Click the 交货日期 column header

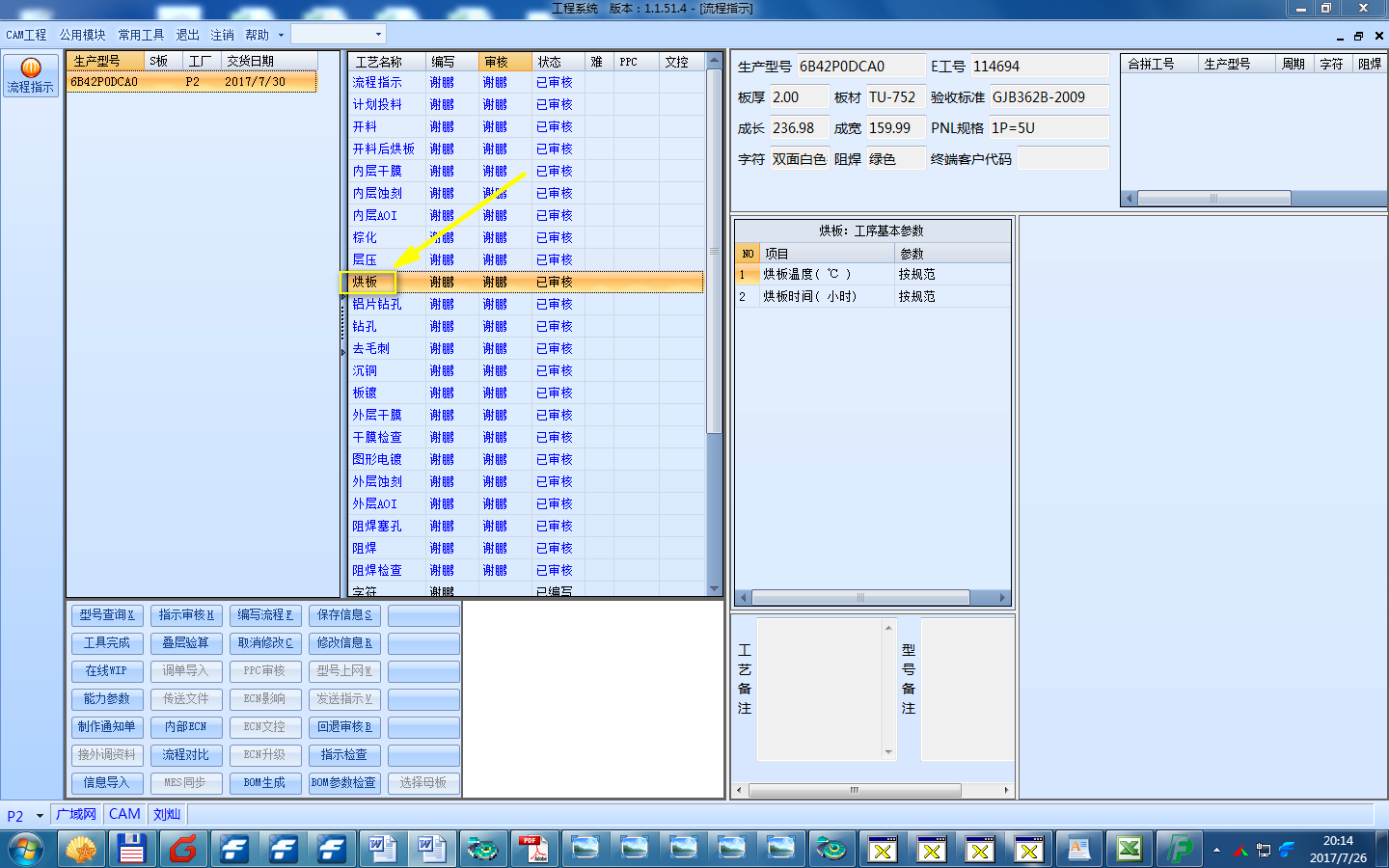point(269,61)
